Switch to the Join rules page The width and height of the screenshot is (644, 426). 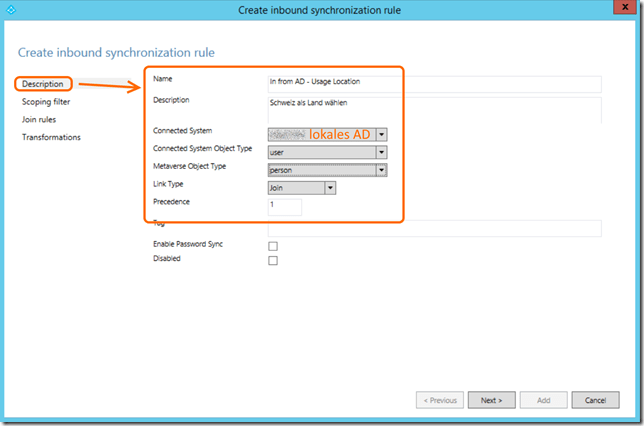pos(39,120)
